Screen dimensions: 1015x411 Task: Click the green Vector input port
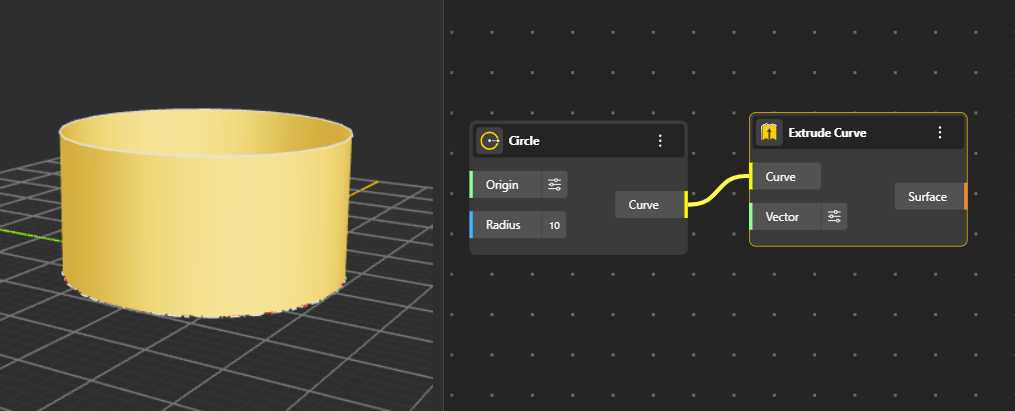(751, 216)
